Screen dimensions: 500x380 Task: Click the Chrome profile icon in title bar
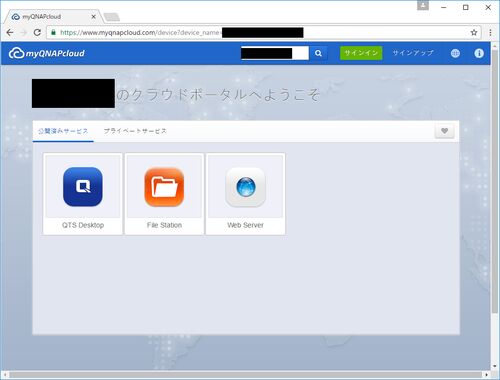(x=423, y=5)
